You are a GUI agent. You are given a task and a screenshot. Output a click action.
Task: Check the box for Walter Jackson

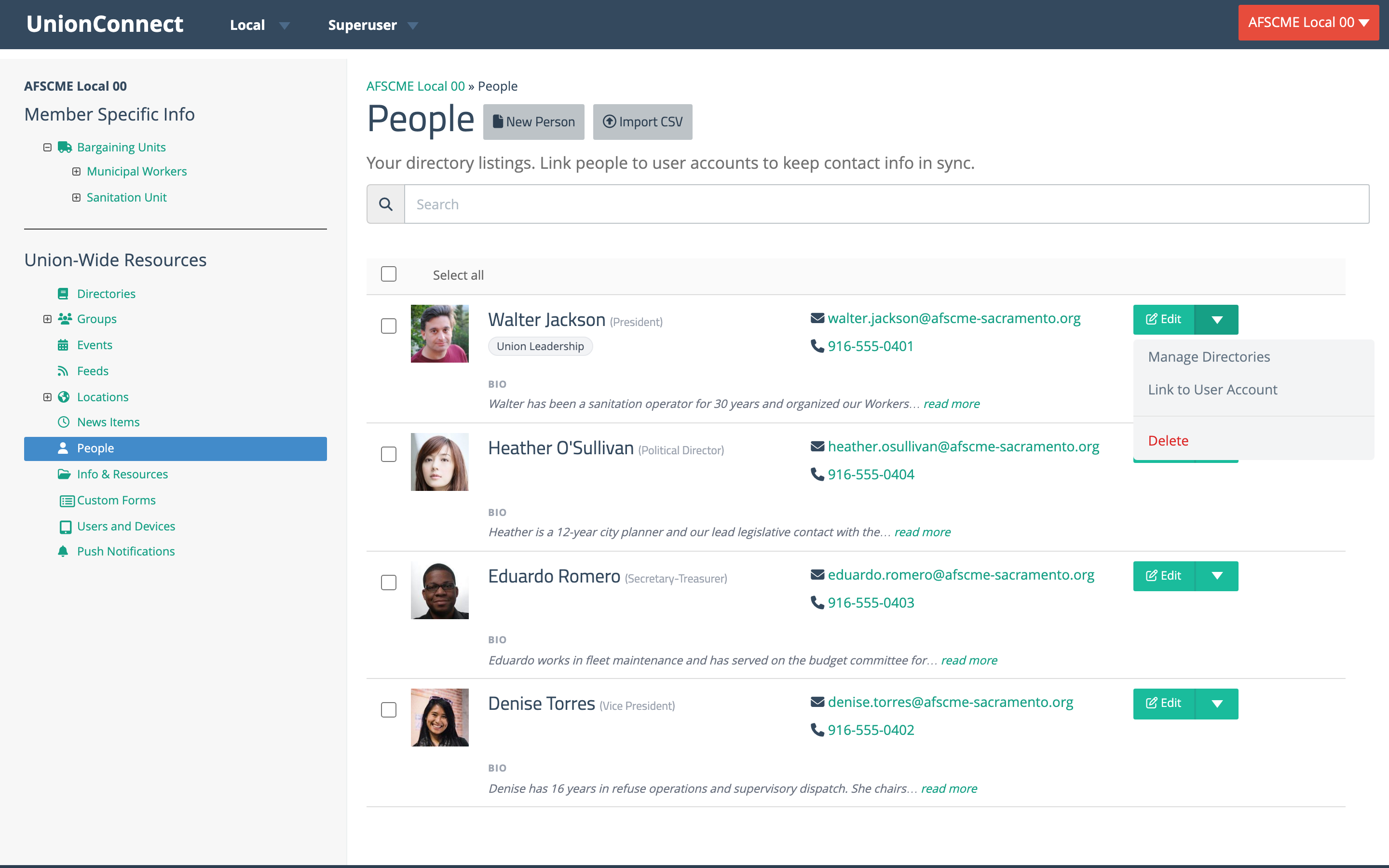389,326
